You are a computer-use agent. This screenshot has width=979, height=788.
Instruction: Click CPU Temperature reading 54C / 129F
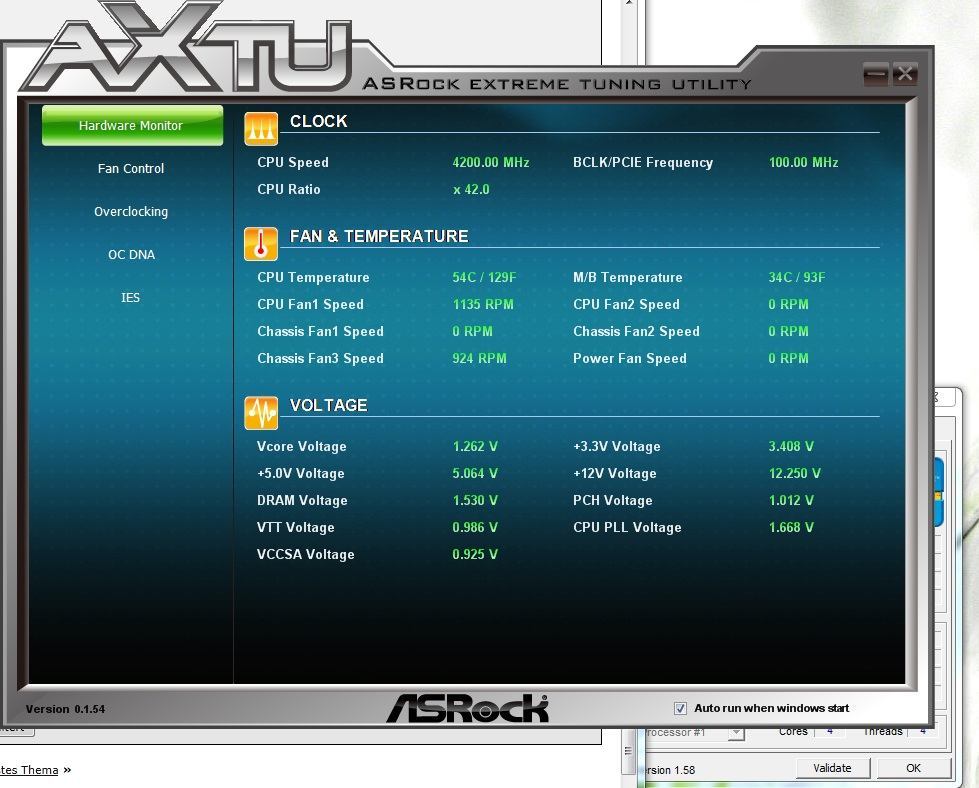485,277
